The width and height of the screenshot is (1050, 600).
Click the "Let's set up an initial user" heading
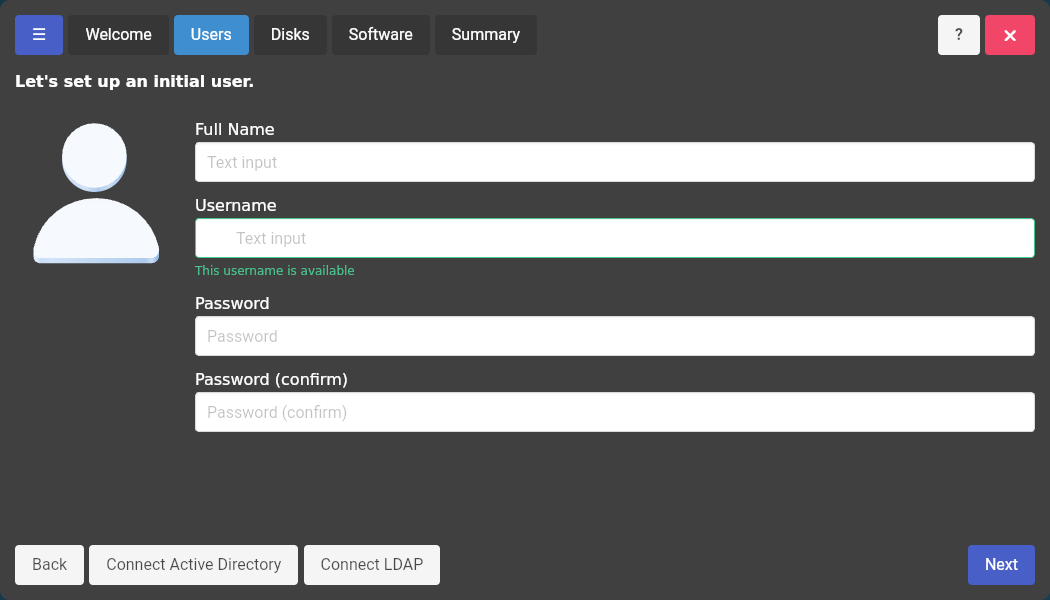pos(134,82)
